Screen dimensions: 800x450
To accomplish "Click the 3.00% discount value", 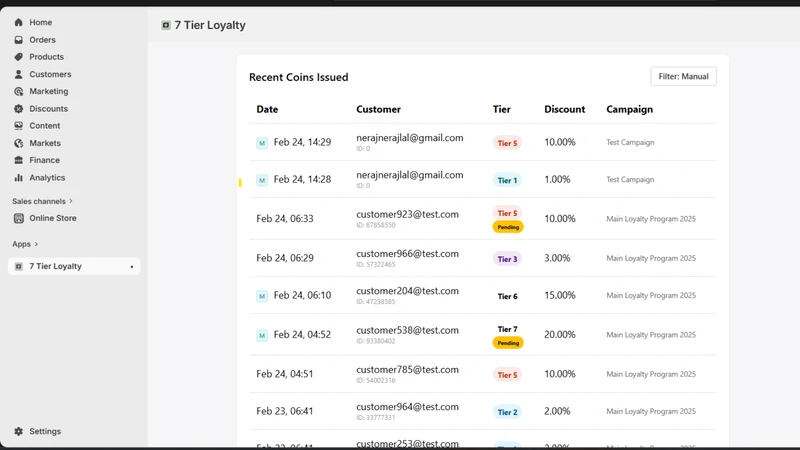I will click(x=557, y=258).
